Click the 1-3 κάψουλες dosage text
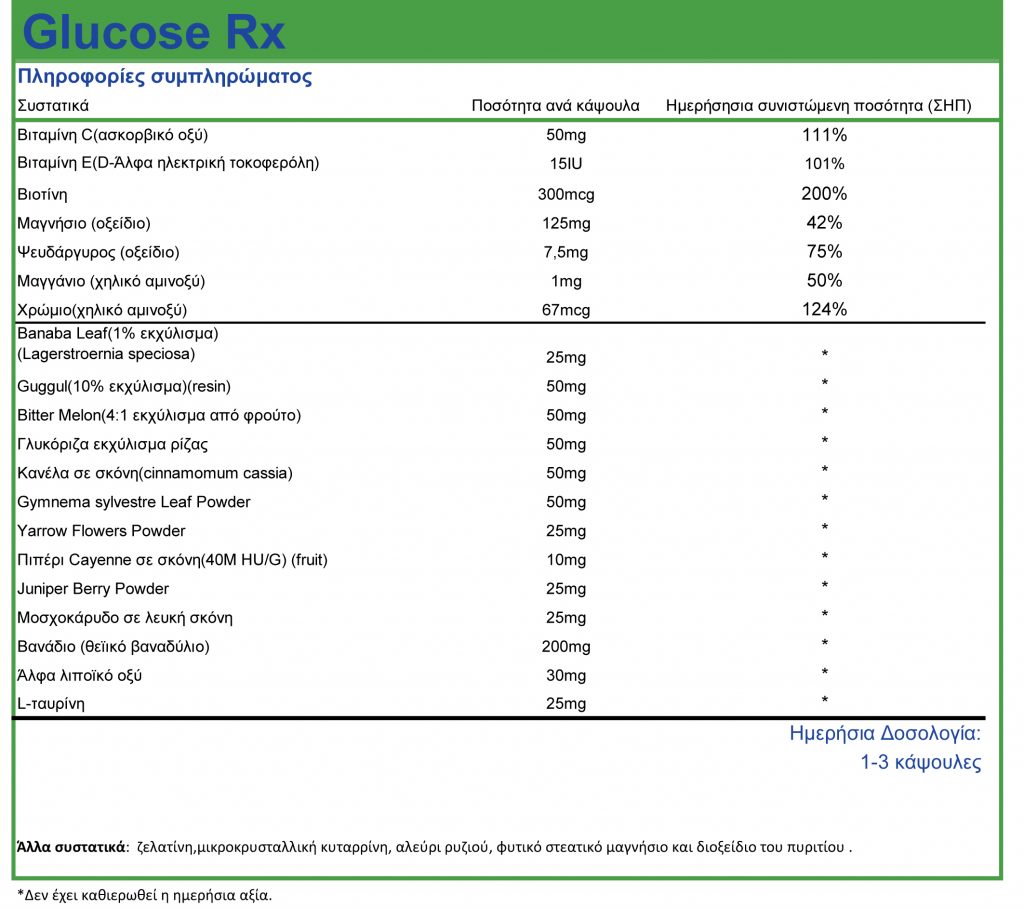The width and height of the screenshot is (1024, 908). [x=921, y=762]
